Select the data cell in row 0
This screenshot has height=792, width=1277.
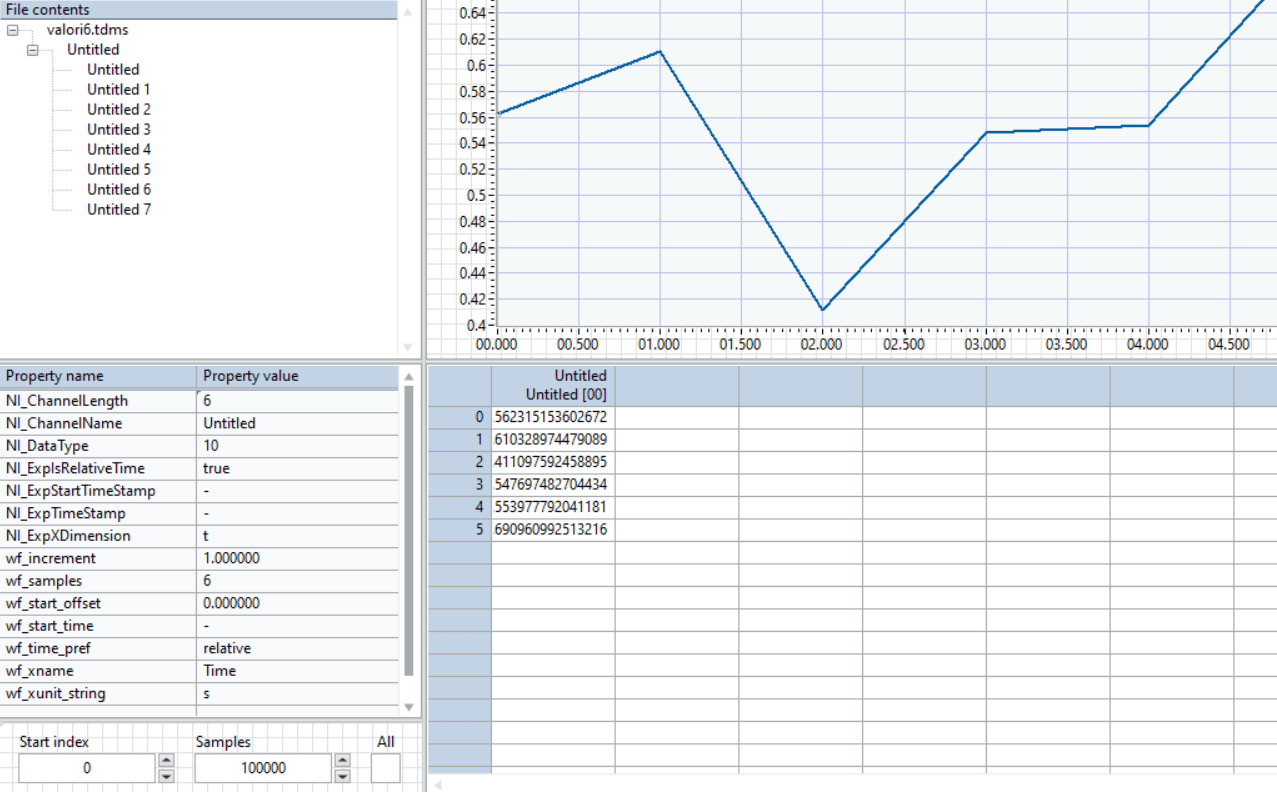coord(550,417)
